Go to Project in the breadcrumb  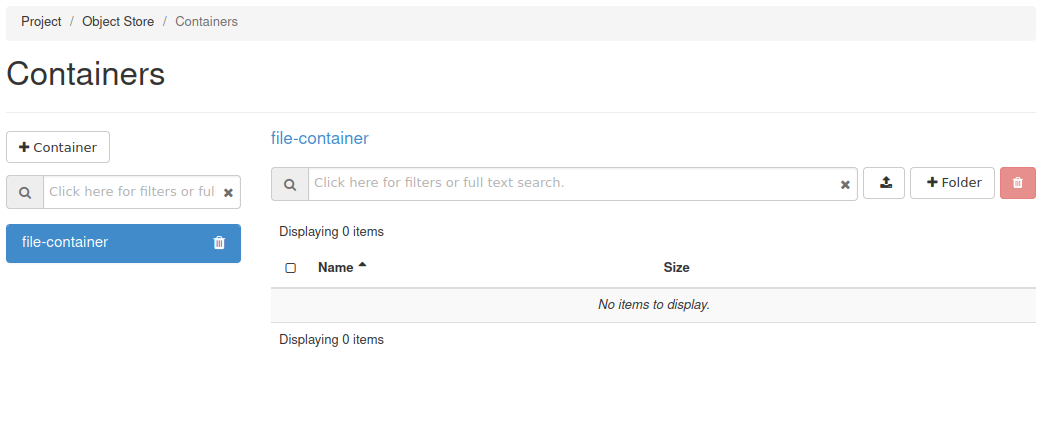[41, 21]
